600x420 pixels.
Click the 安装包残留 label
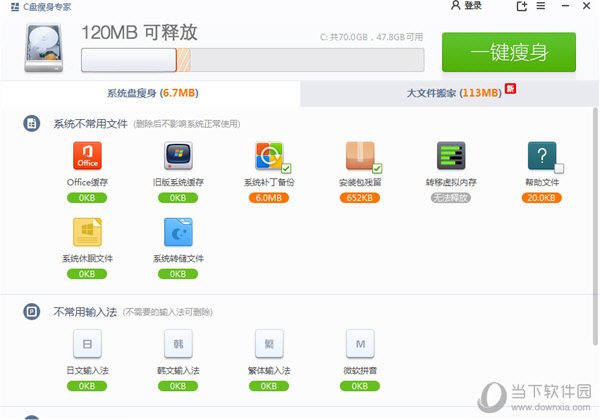[360, 182]
